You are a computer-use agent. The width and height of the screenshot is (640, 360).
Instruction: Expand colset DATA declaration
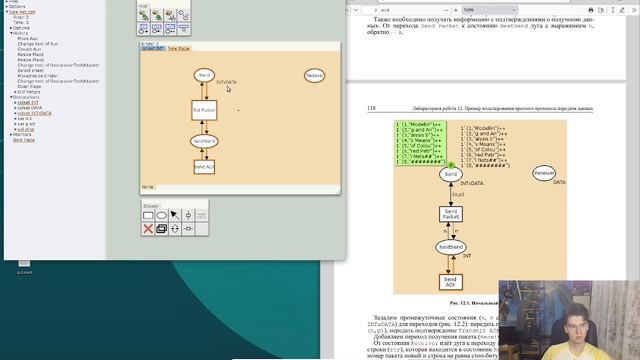coord(16,108)
